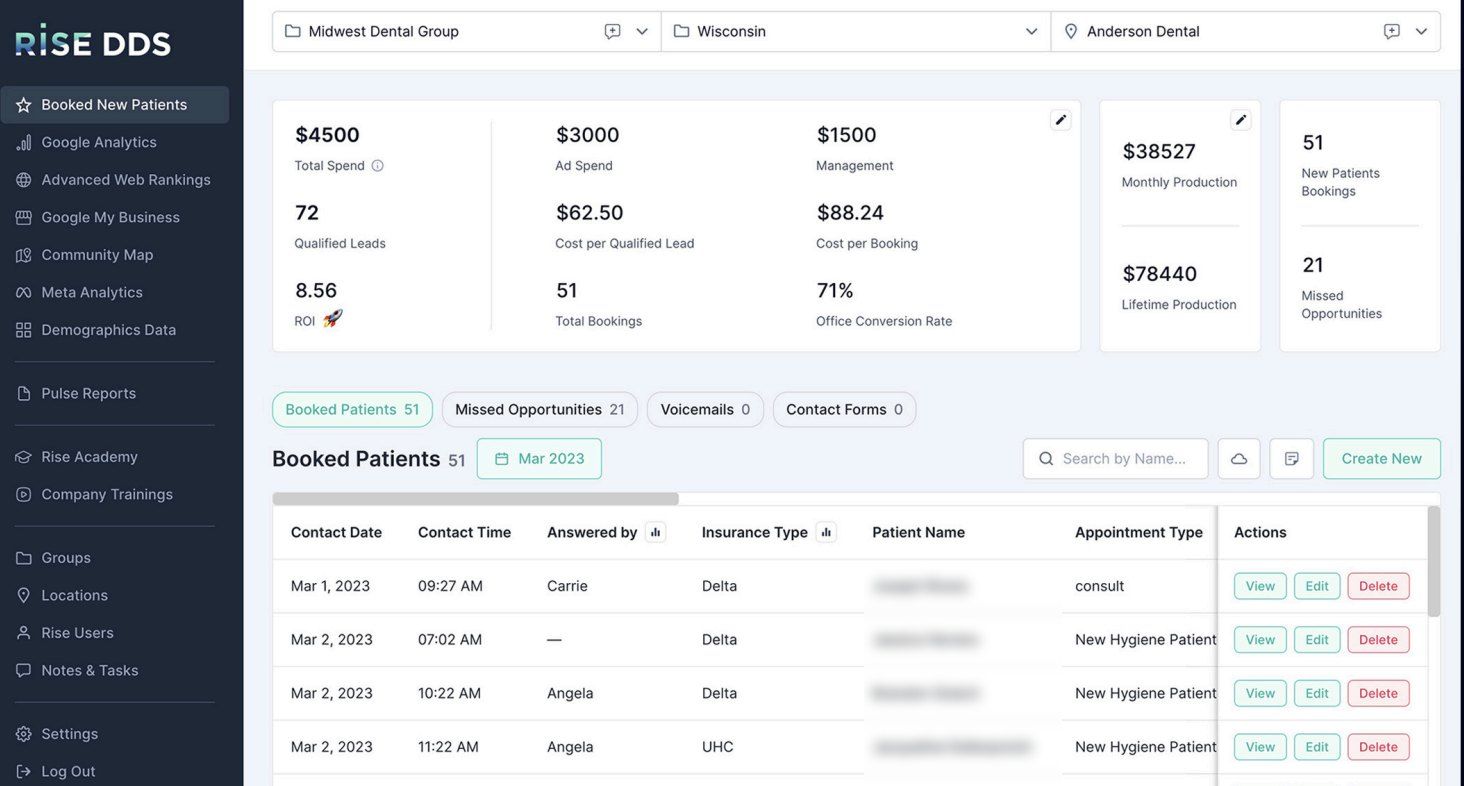Click chart icon next to Insurance Type

[826, 532]
